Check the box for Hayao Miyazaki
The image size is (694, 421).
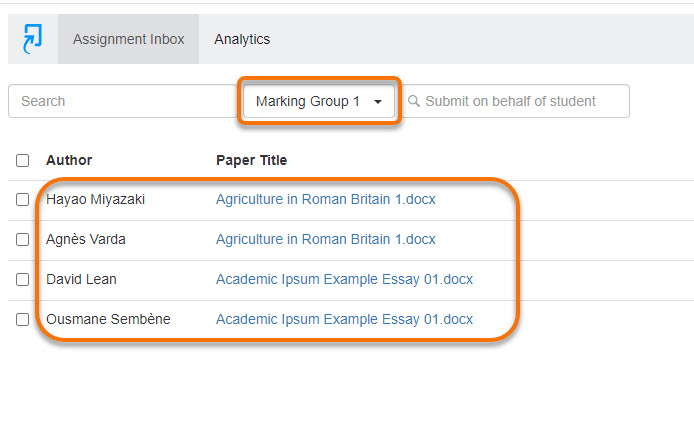coord(23,200)
